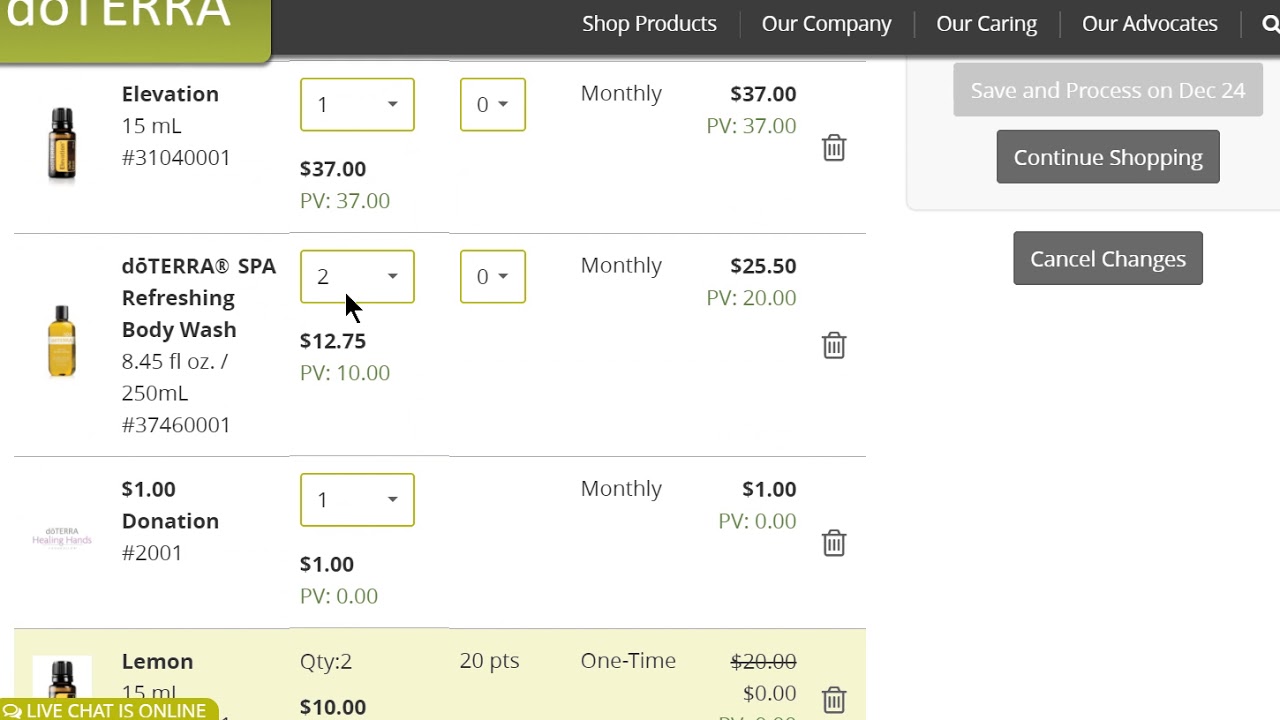
Task: Click the 20 pts value in Lemon row
Action: click(489, 661)
